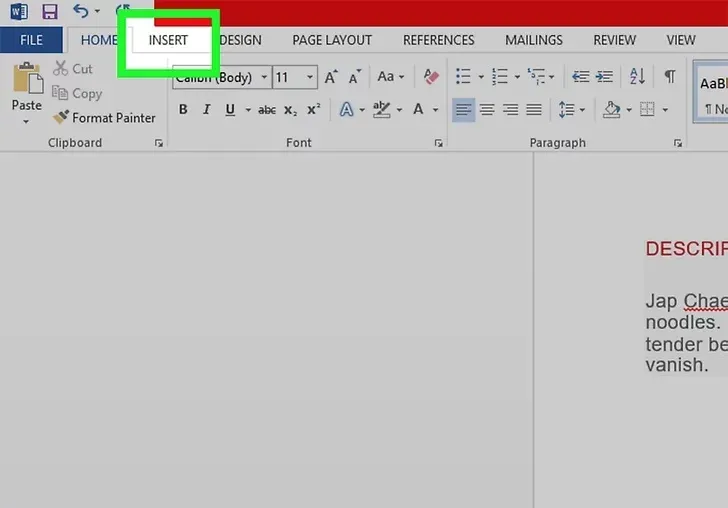This screenshot has height=508, width=728.
Task: Switch to the MAILINGS tab
Action: click(534, 40)
